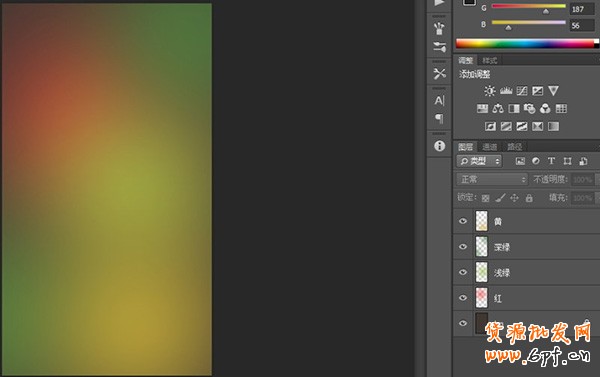Hide the 深绿 layer
The image size is (600, 377).
point(463,246)
